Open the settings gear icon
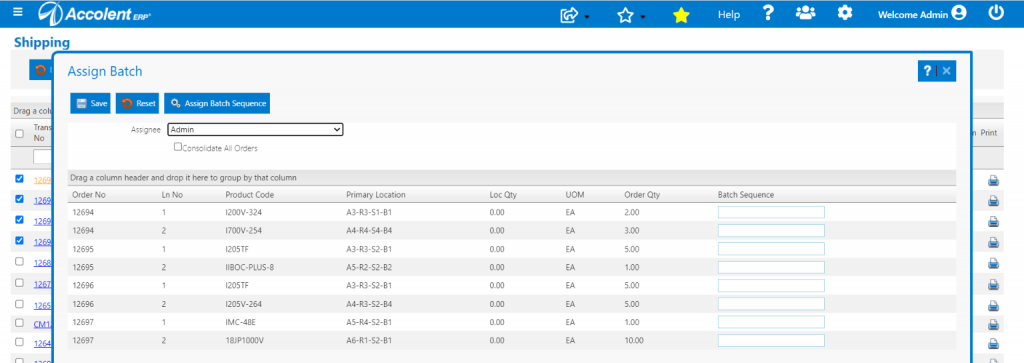 point(845,12)
